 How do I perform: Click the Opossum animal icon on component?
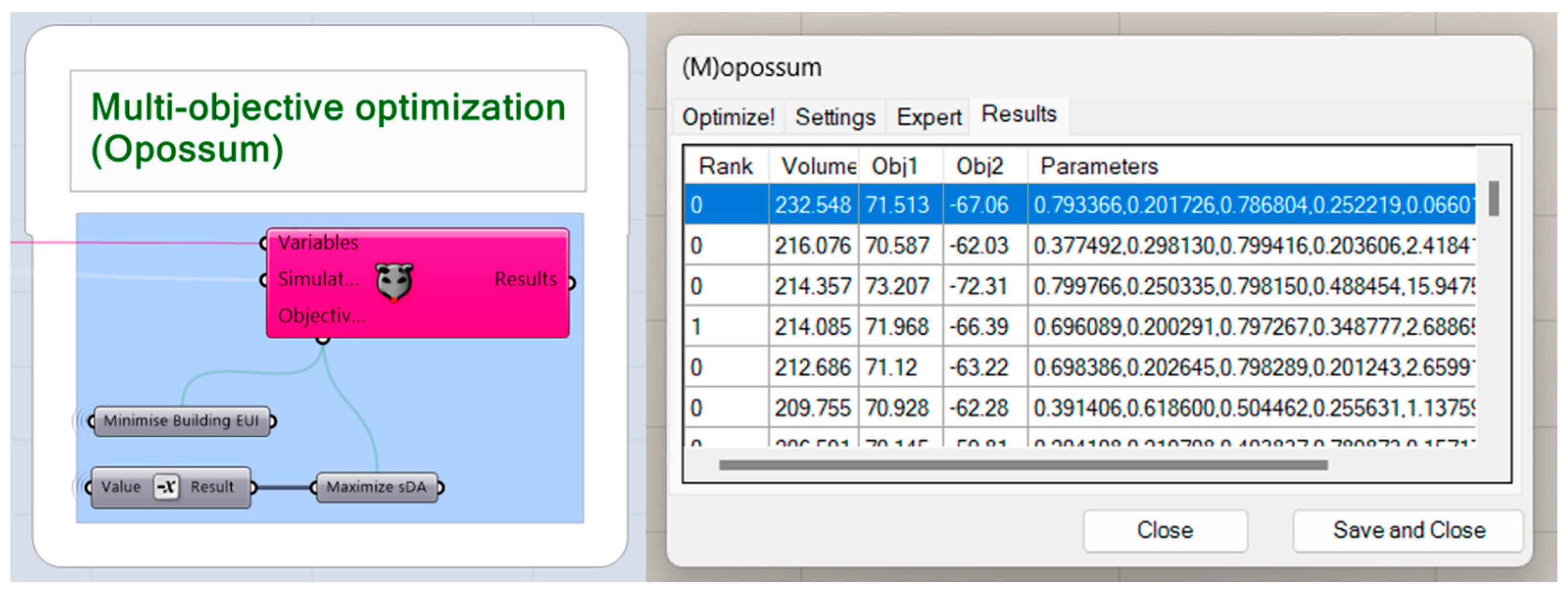394,281
